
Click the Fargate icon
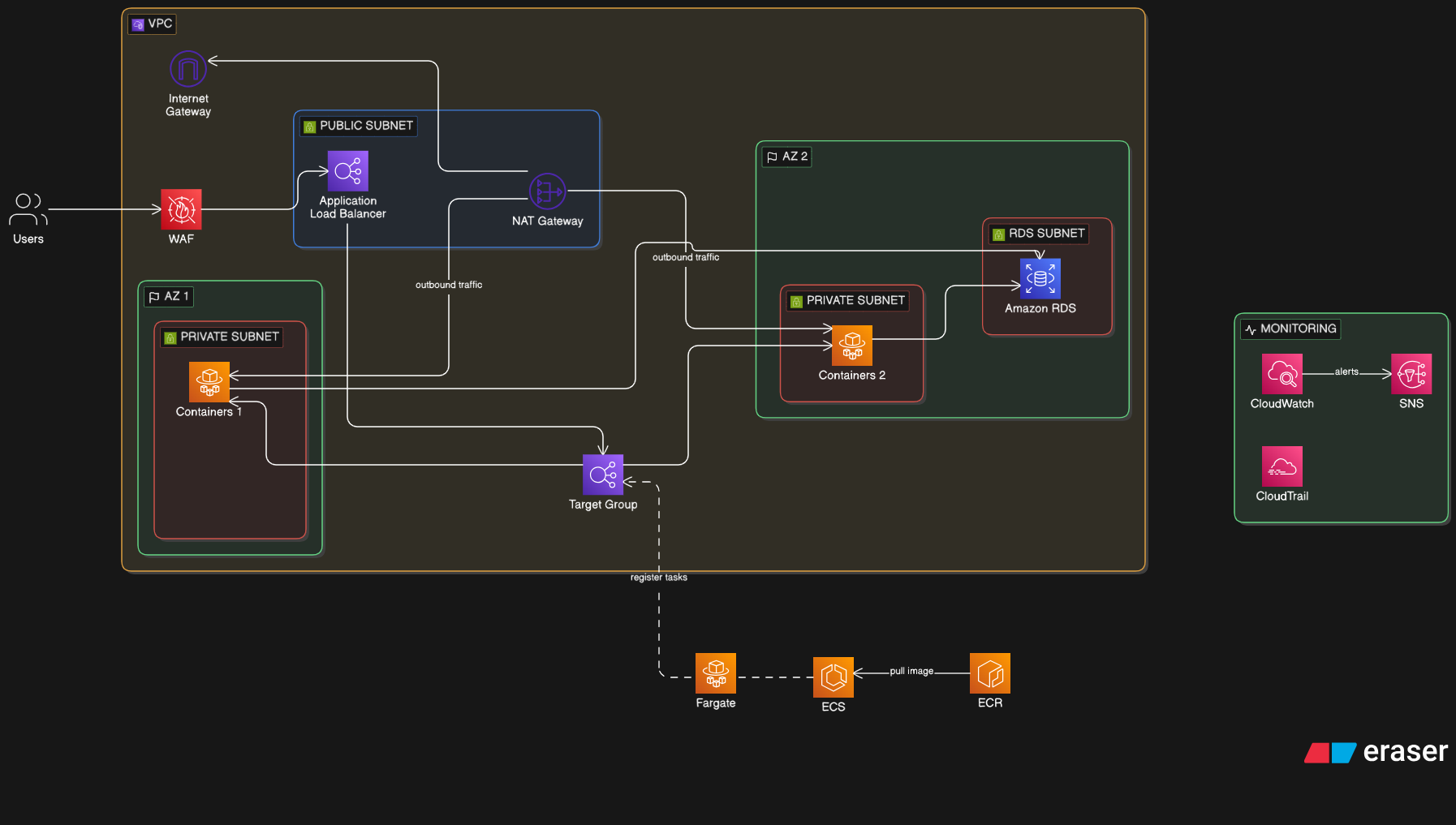click(x=716, y=673)
